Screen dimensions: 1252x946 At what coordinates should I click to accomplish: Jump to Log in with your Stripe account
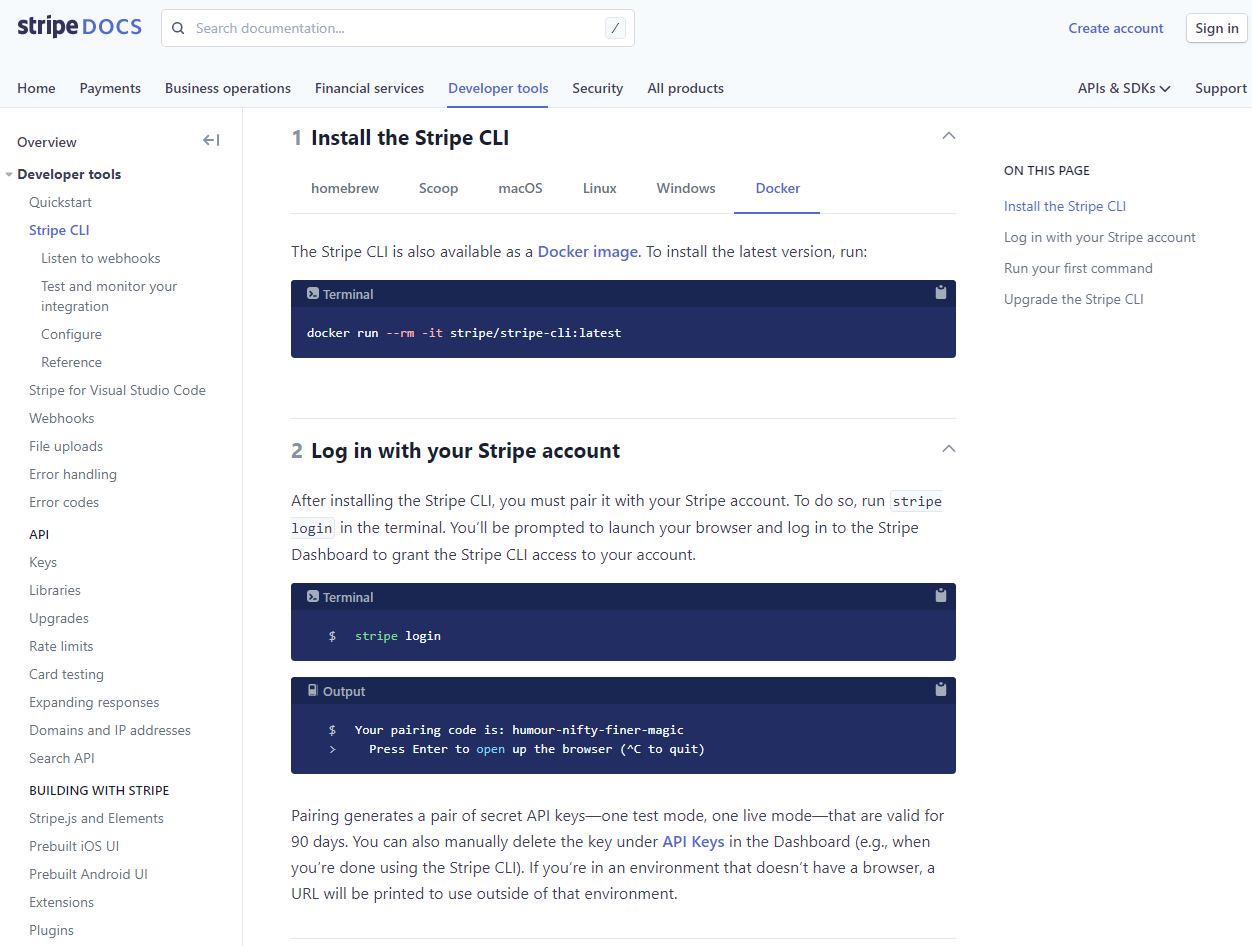point(1100,237)
